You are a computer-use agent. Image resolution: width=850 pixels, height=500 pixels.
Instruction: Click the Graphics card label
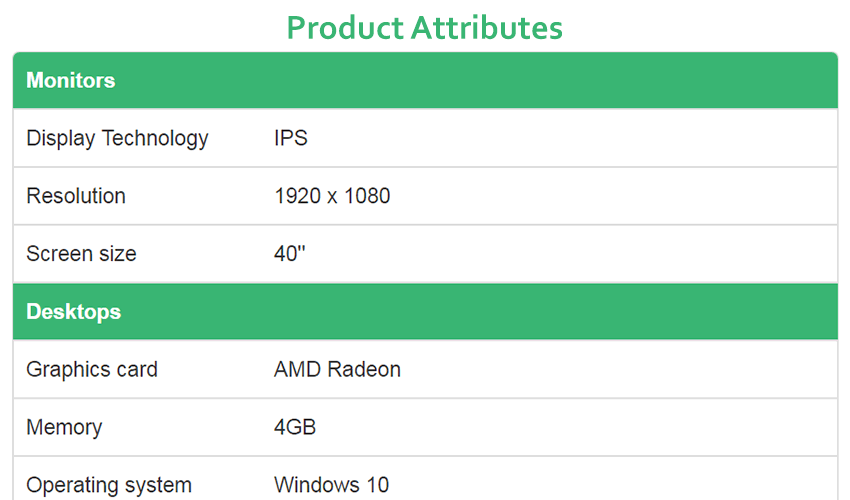[92, 370]
